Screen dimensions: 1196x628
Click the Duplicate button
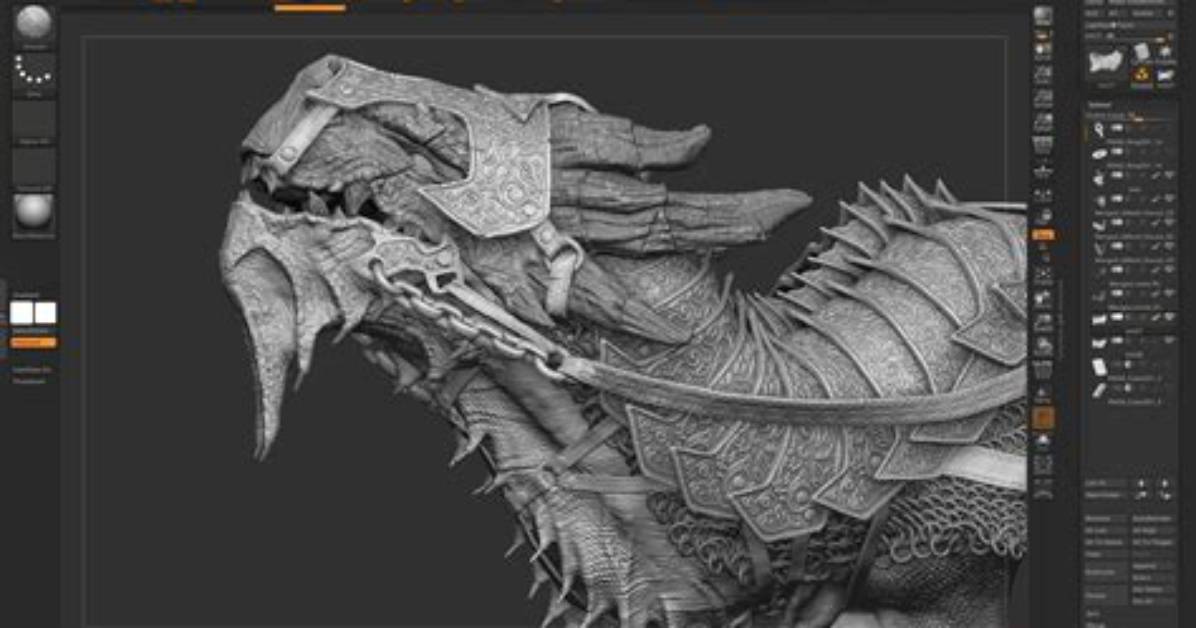pos(1106,572)
